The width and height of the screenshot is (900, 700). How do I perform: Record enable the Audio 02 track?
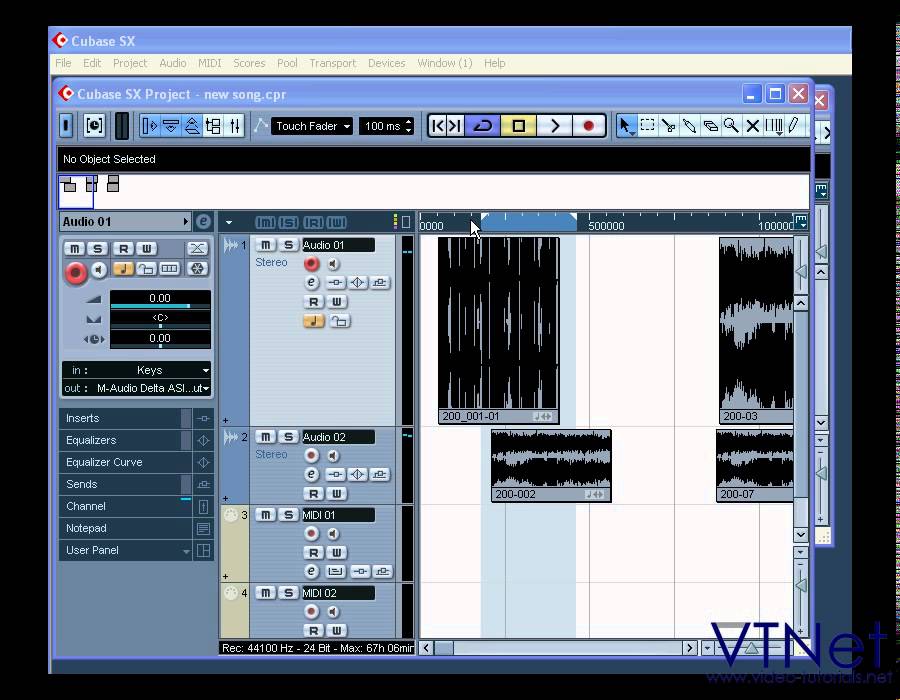coord(312,456)
